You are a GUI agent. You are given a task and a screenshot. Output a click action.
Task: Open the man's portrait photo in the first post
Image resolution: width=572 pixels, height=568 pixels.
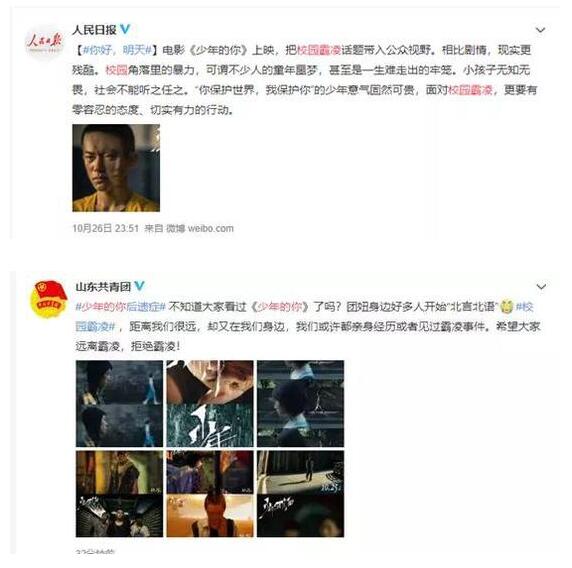click(x=116, y=168)
